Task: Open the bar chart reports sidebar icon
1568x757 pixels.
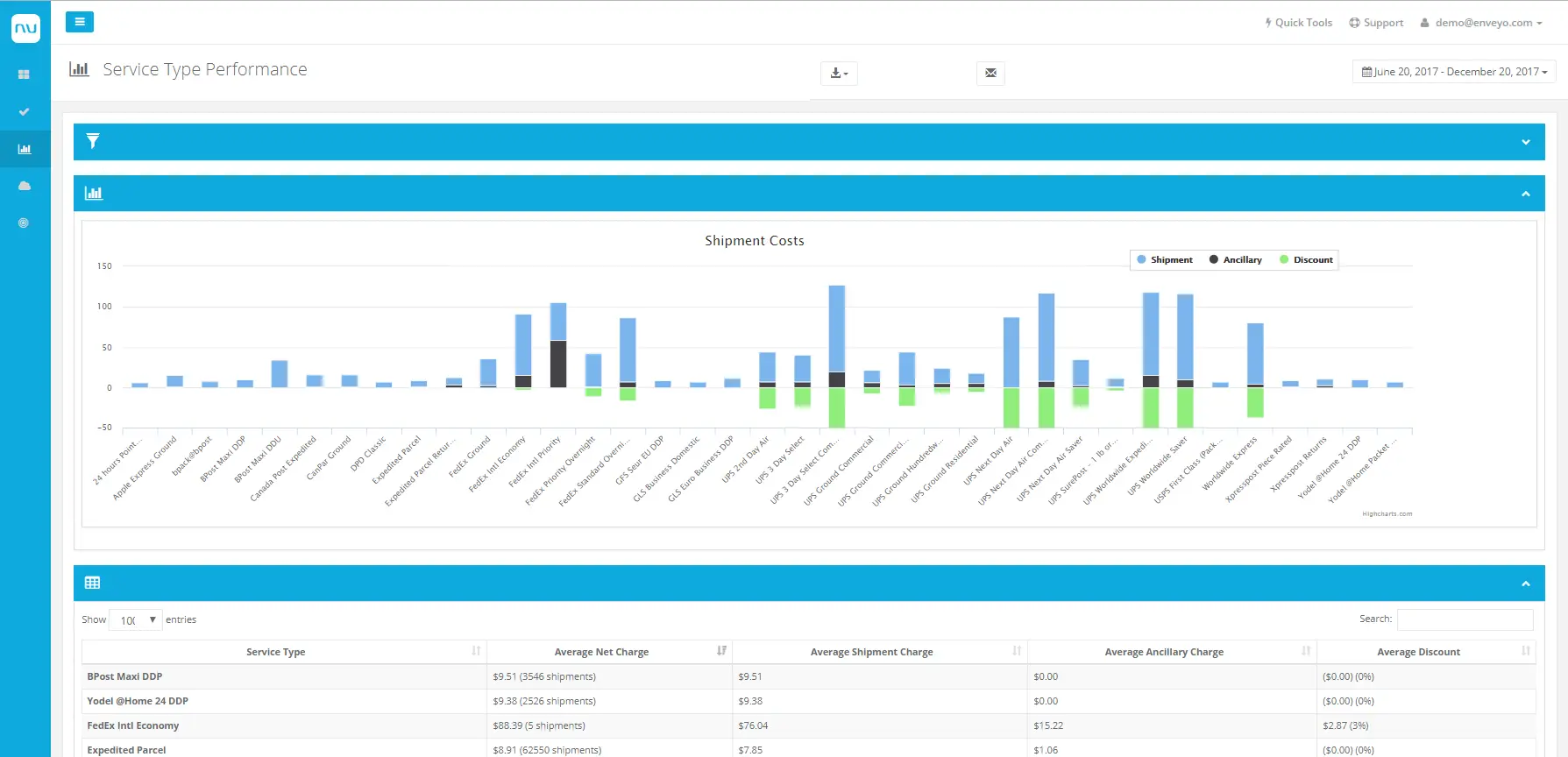Action: 24,149
